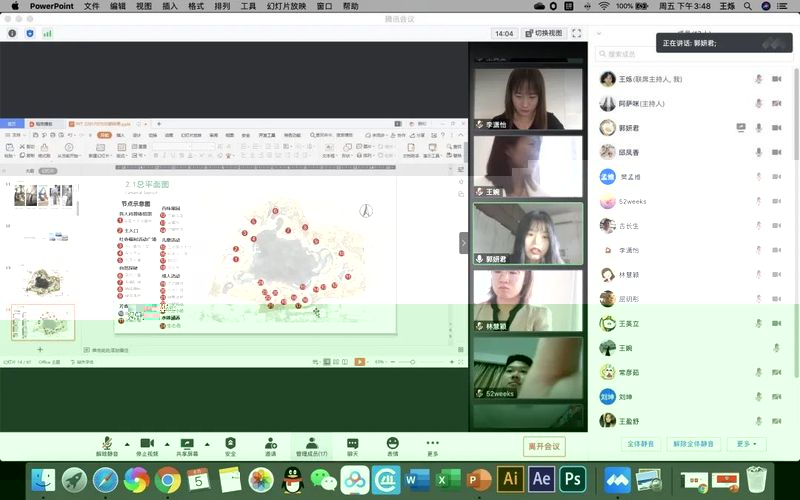Image resolution: width=800 pixels, height=500 pixels.
Task: Collapse video strip with side arrow
Action: [x=463, y=243]
